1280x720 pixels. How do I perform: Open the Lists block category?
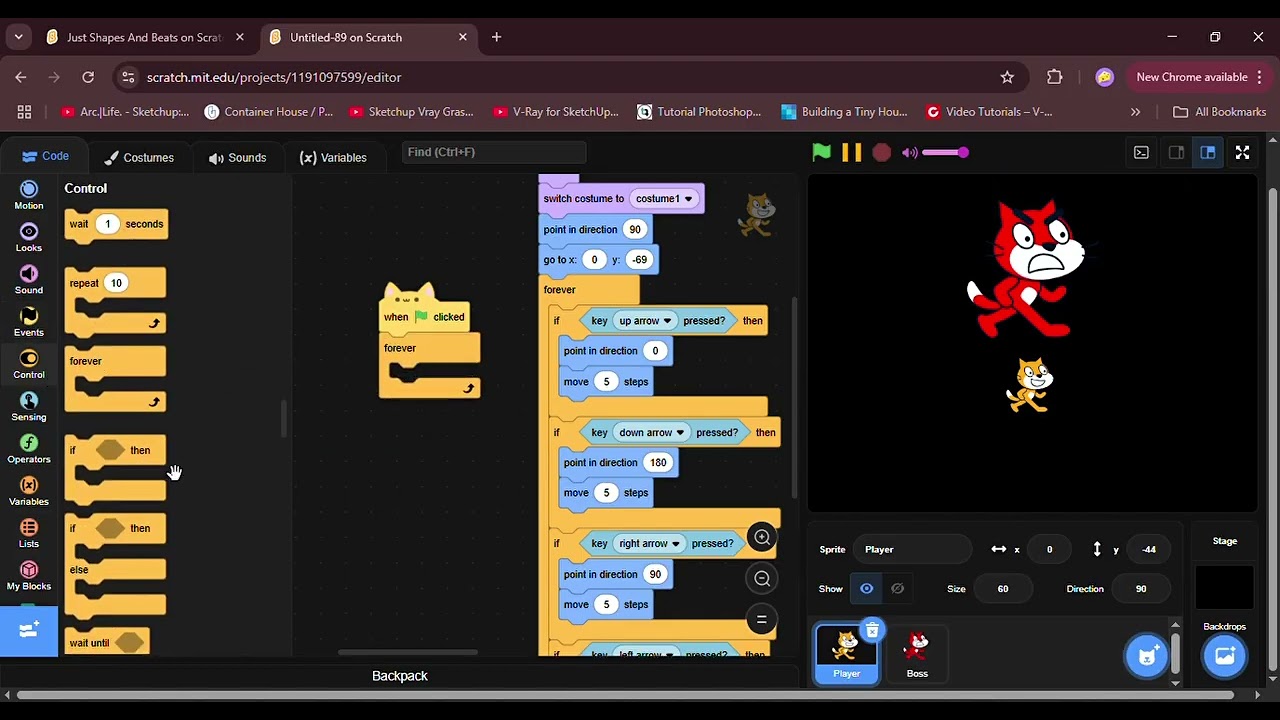click(29, 533)
